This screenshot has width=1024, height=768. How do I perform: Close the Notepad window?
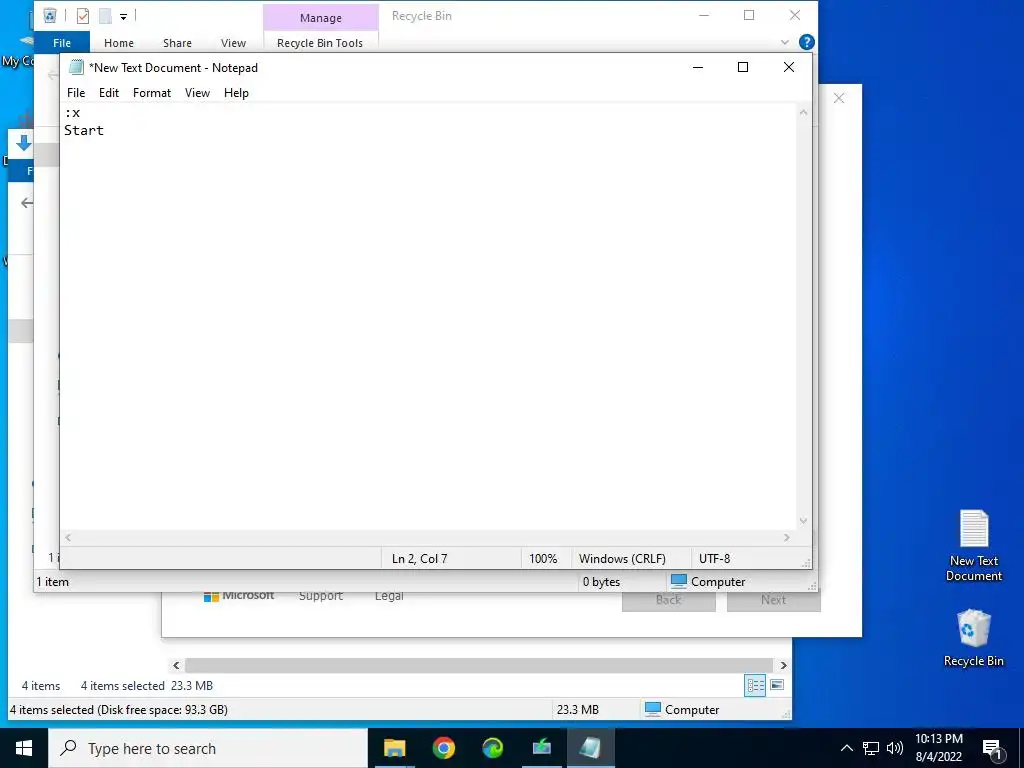point(789,67)
